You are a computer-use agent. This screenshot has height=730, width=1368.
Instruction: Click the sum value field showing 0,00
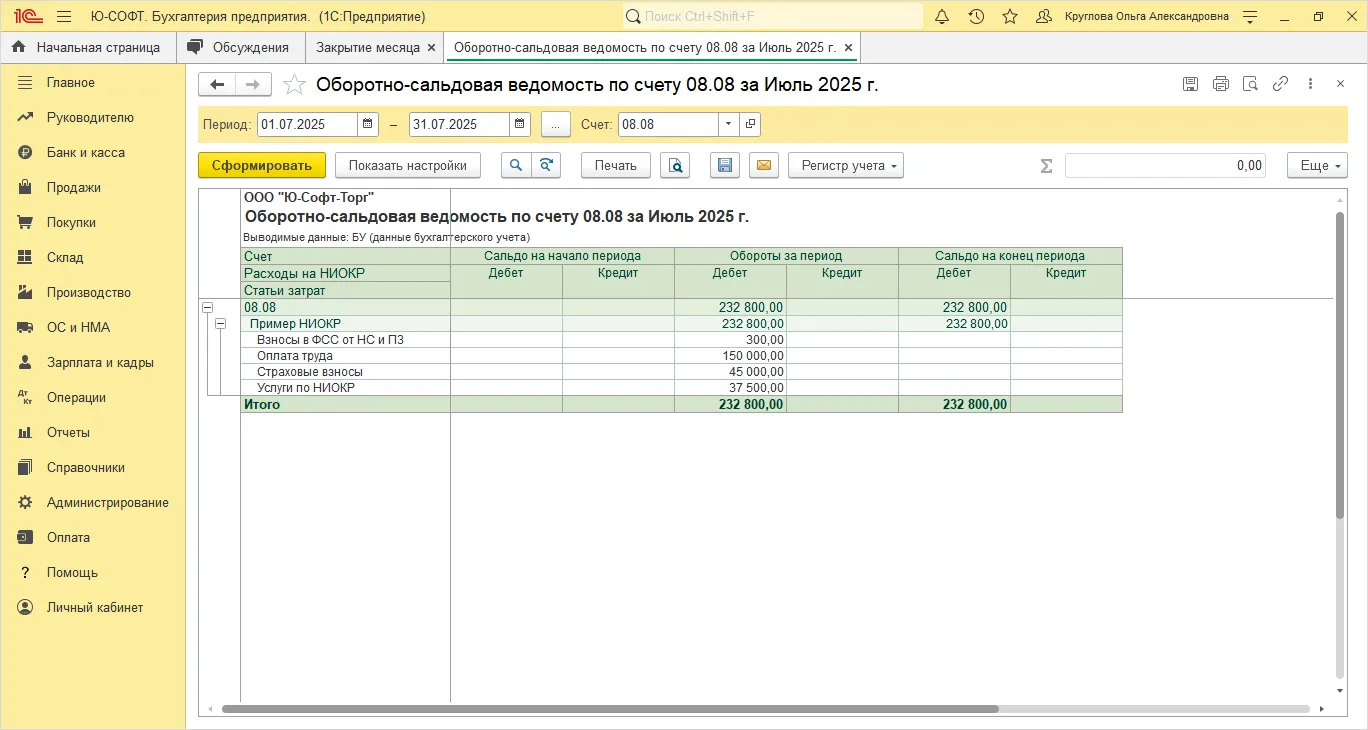[x=1165, y=165]
